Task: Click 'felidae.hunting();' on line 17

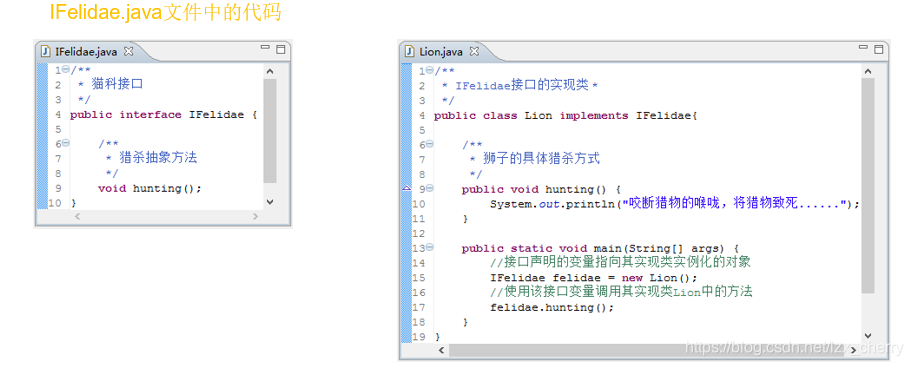Action: click(x=552, y=307)
